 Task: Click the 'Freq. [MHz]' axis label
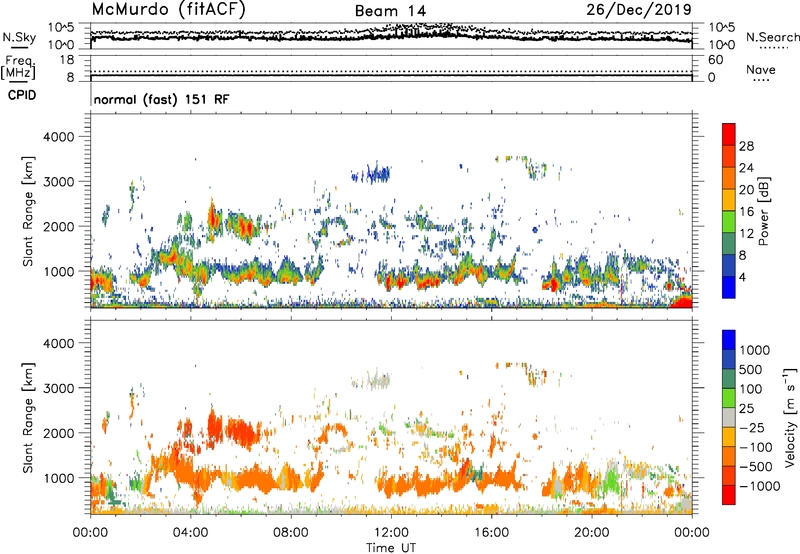[x=18, y=67]
